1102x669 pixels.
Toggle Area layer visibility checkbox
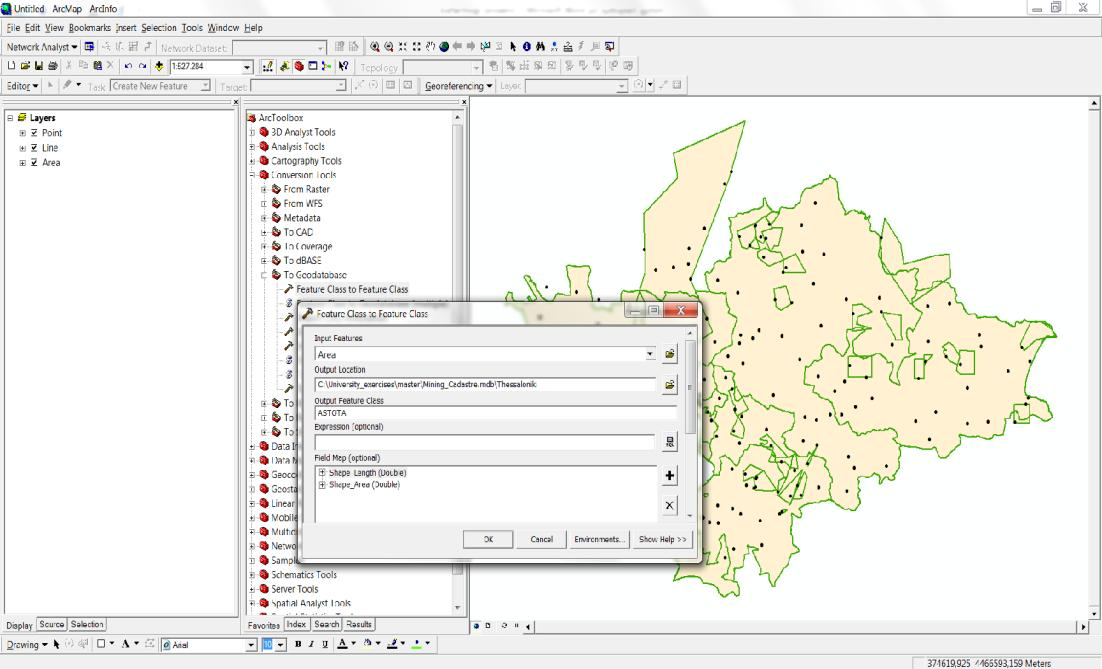pyautogui.click(x=34, y=162)
